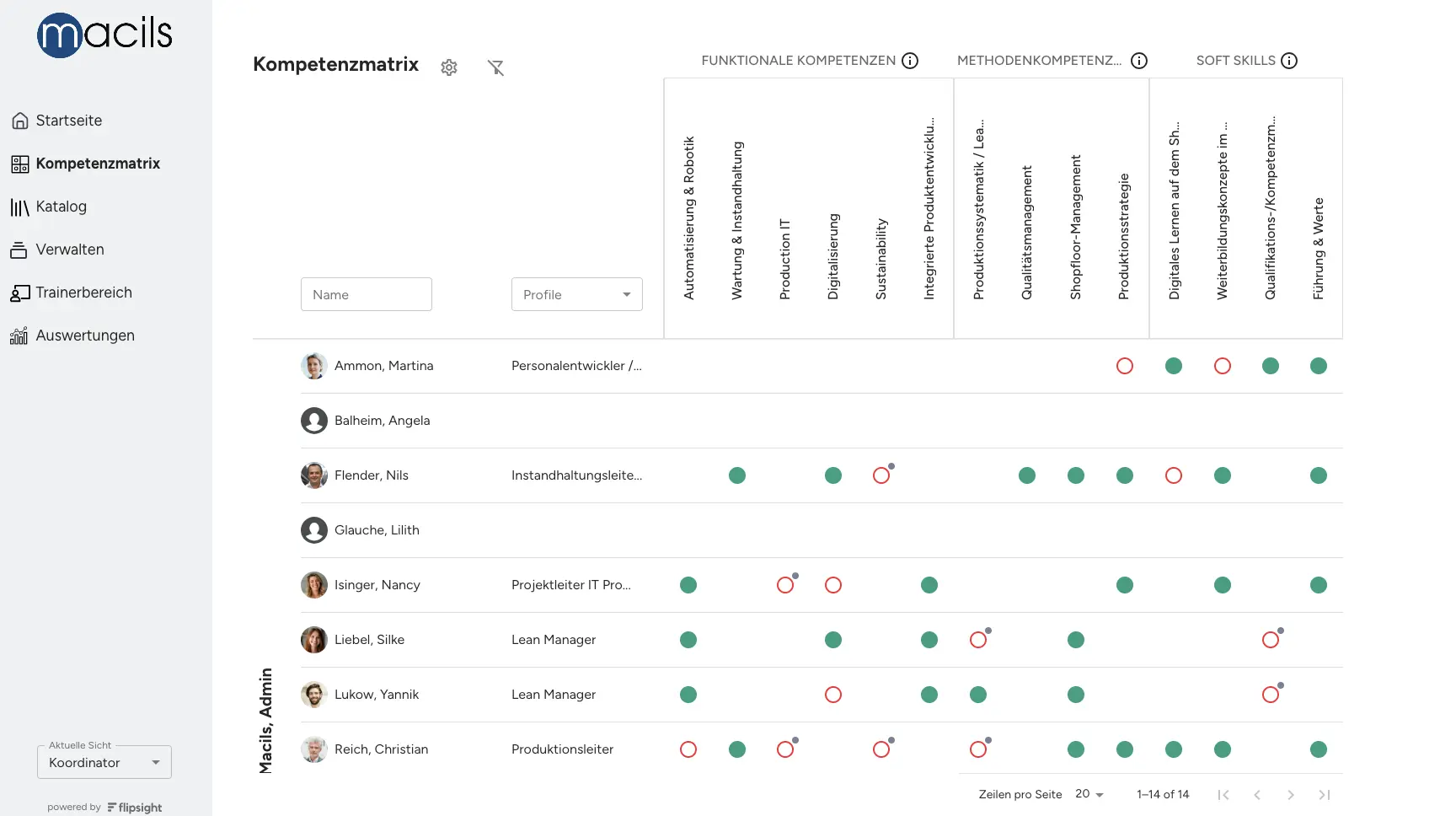Screen dimensions: 1456x816
Task: Go to the next page arrow
Action: click(1291, 795)
